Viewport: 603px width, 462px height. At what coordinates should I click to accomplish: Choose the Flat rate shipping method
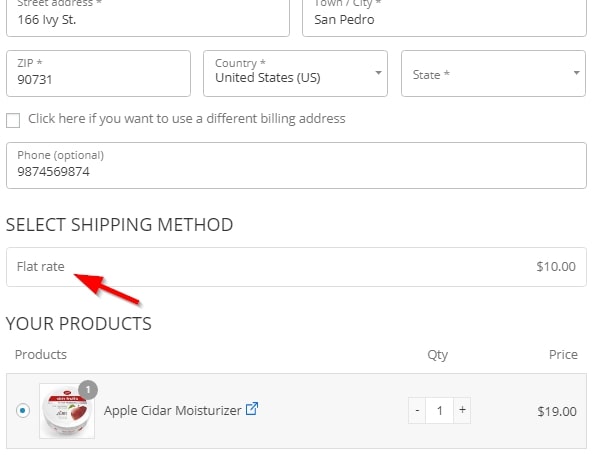(296, 267)
